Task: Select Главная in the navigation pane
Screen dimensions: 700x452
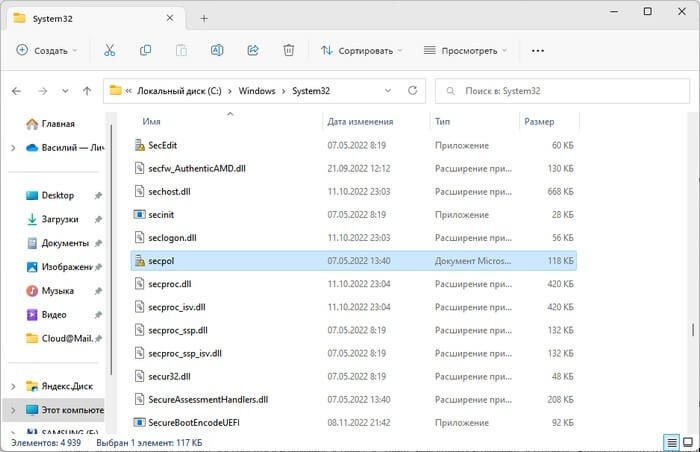Action: (x=58, y=124)
